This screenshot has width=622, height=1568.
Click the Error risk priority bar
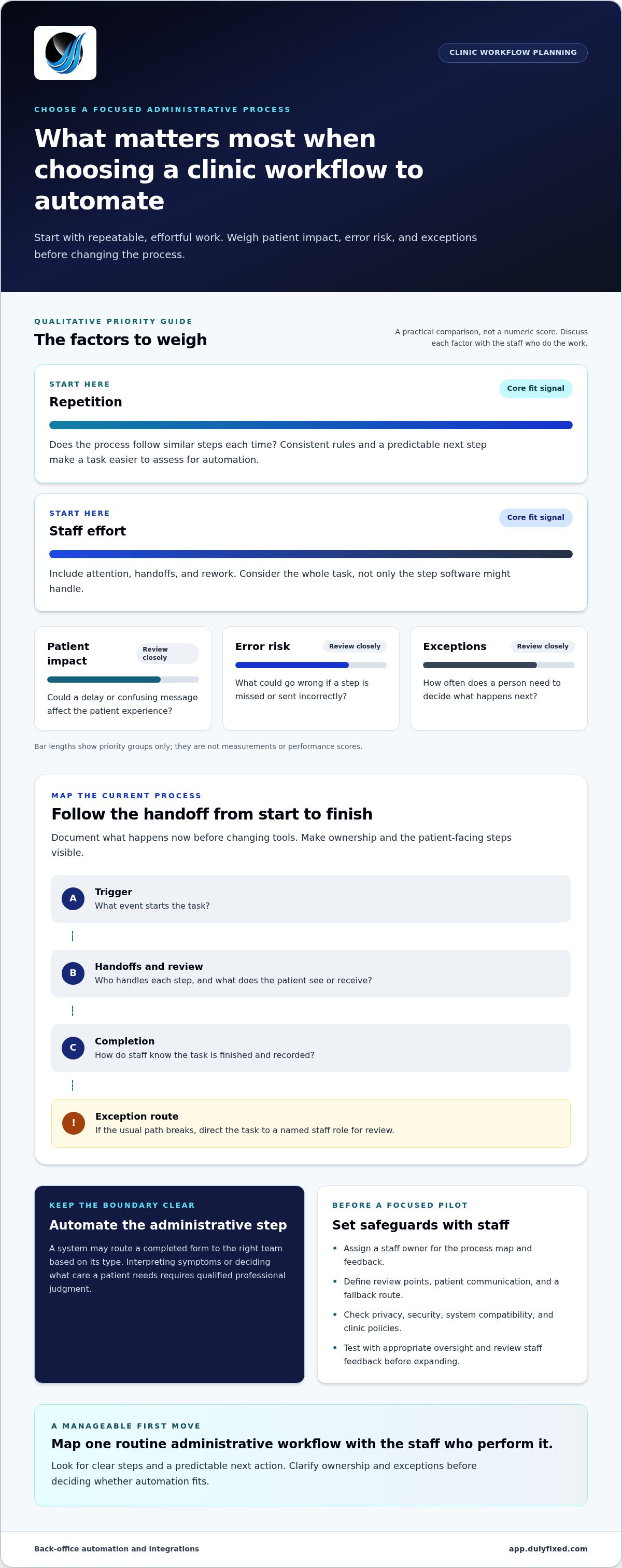tap(311, 665)
